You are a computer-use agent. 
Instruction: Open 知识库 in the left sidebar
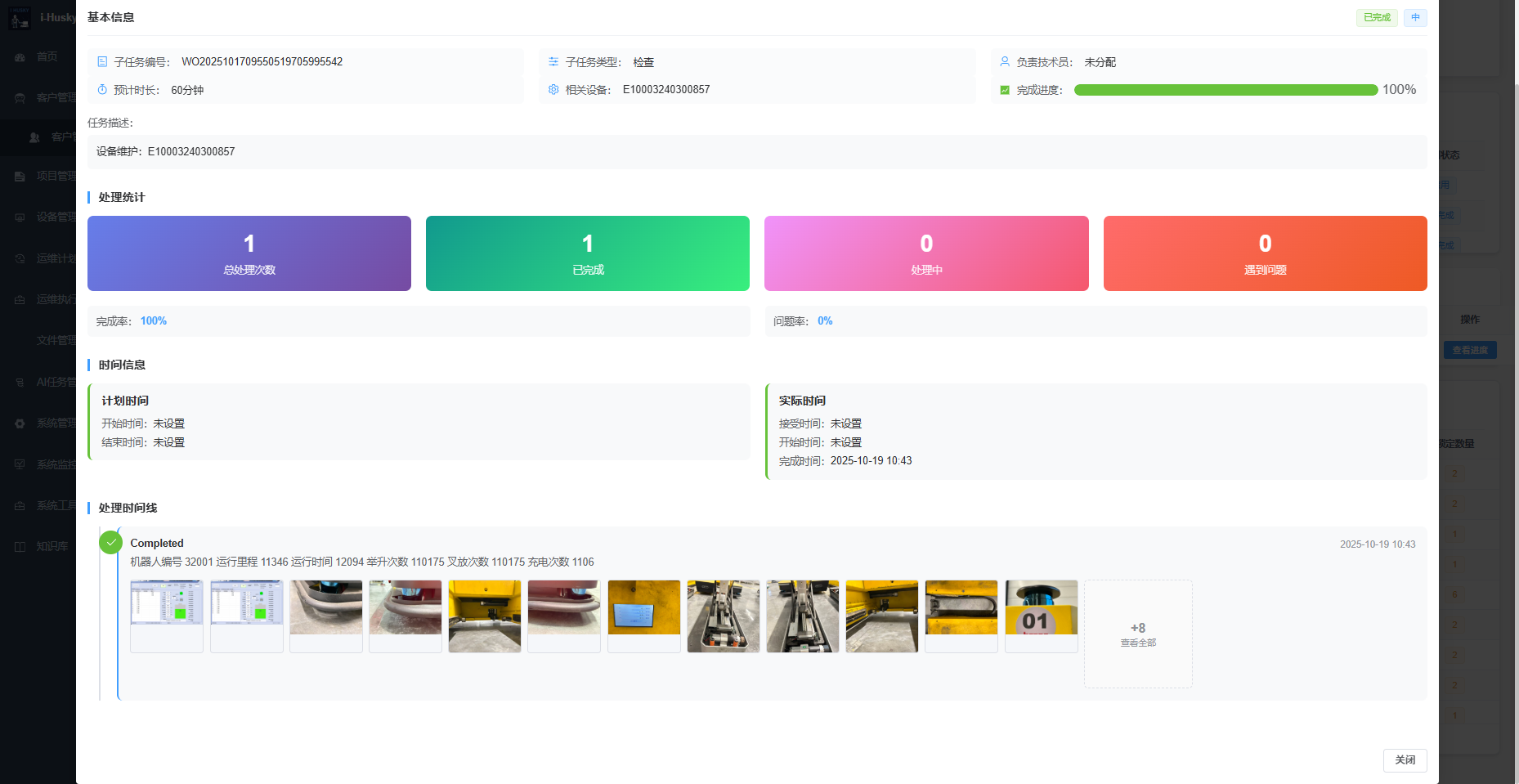coord(52,546)
